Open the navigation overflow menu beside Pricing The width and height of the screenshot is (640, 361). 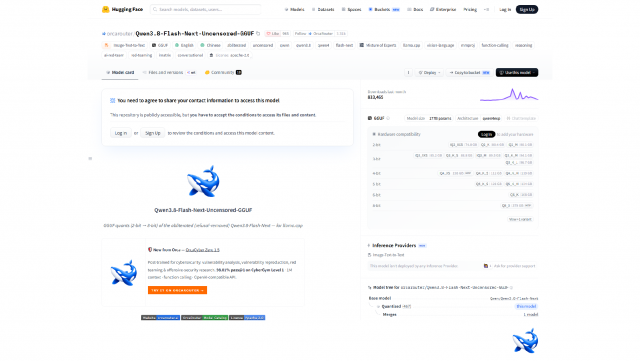point(486,9)
